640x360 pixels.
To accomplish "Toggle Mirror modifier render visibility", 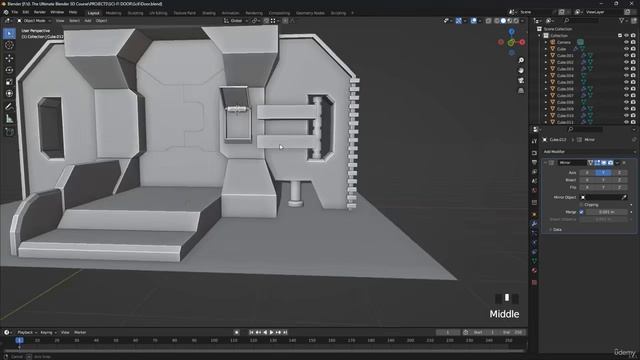I will tap(610, 163).
